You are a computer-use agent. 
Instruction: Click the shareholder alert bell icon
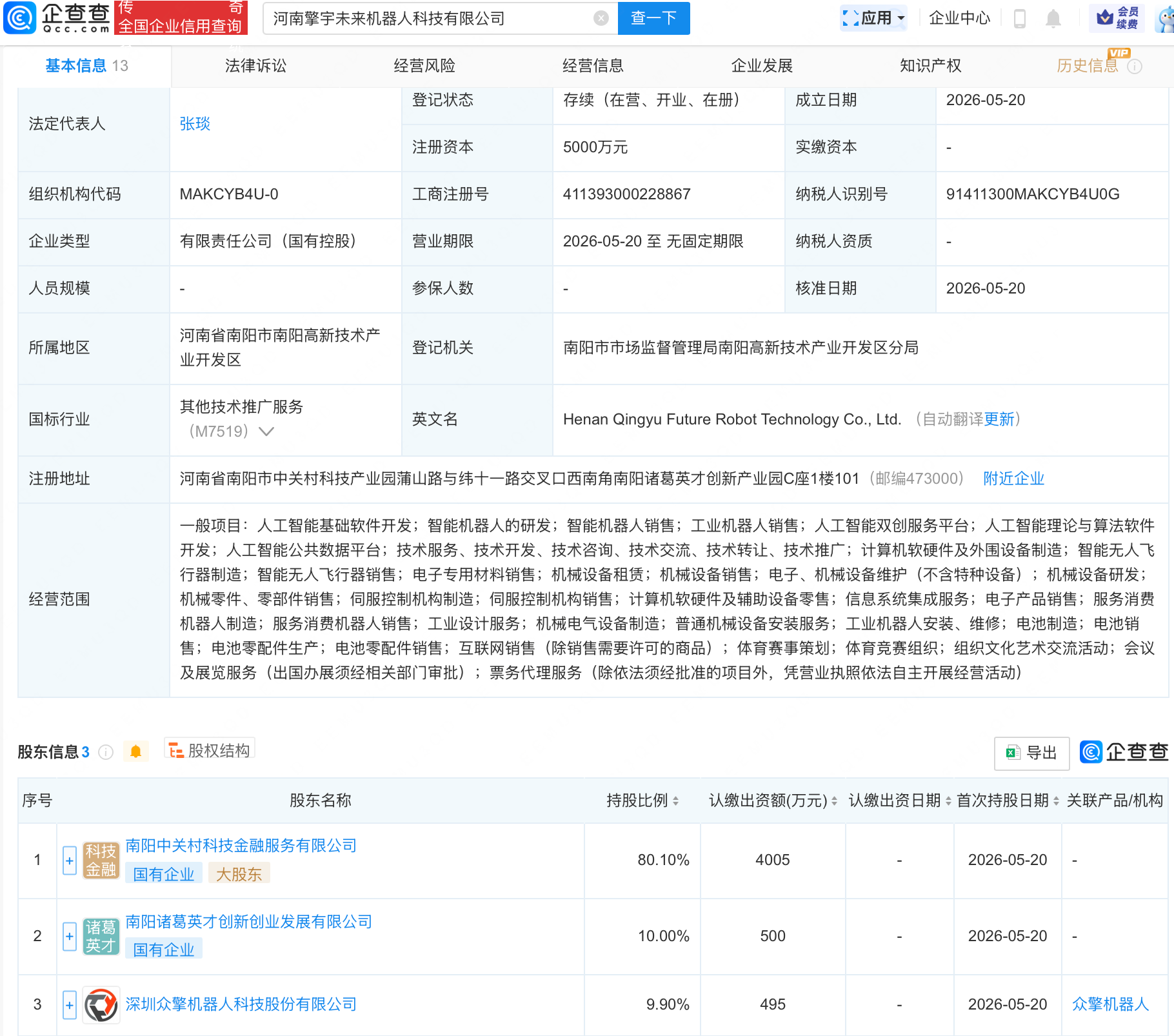coord(135,752)
